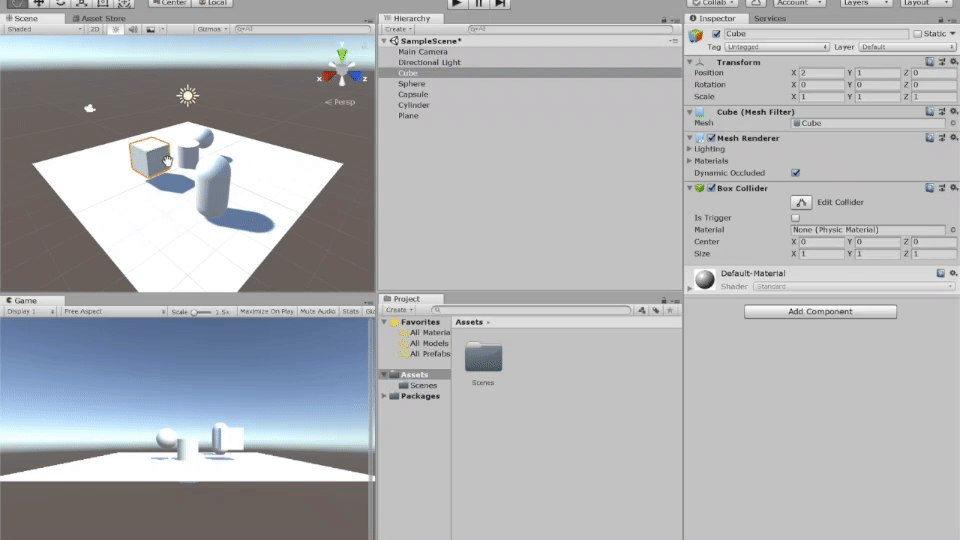Click the Edit Collider icon button

pos(800,202)
